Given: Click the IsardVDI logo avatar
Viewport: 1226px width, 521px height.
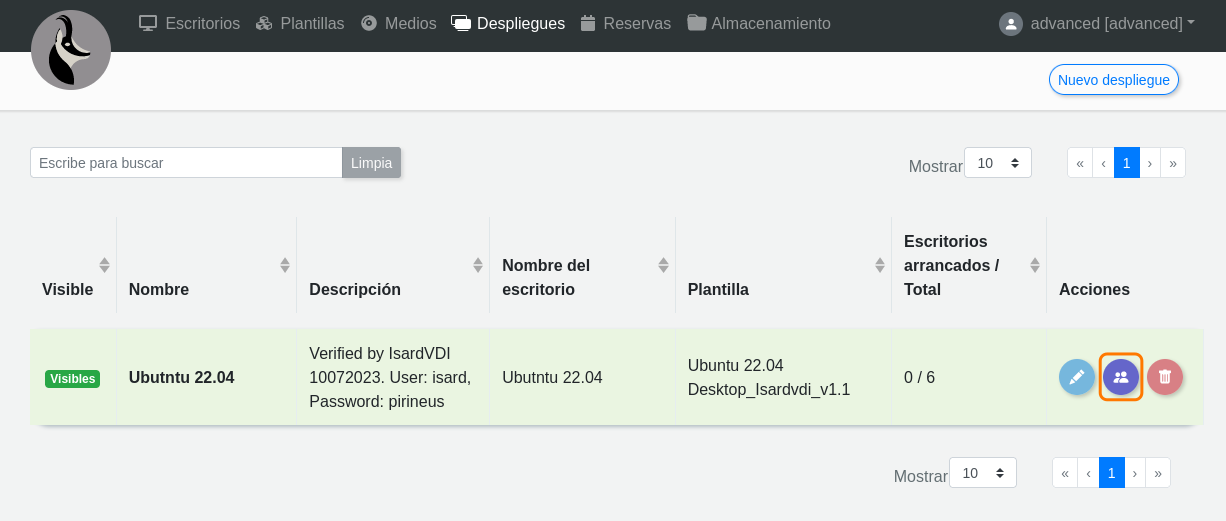Looking at the screenshot, I should click(x=71, y=50).
